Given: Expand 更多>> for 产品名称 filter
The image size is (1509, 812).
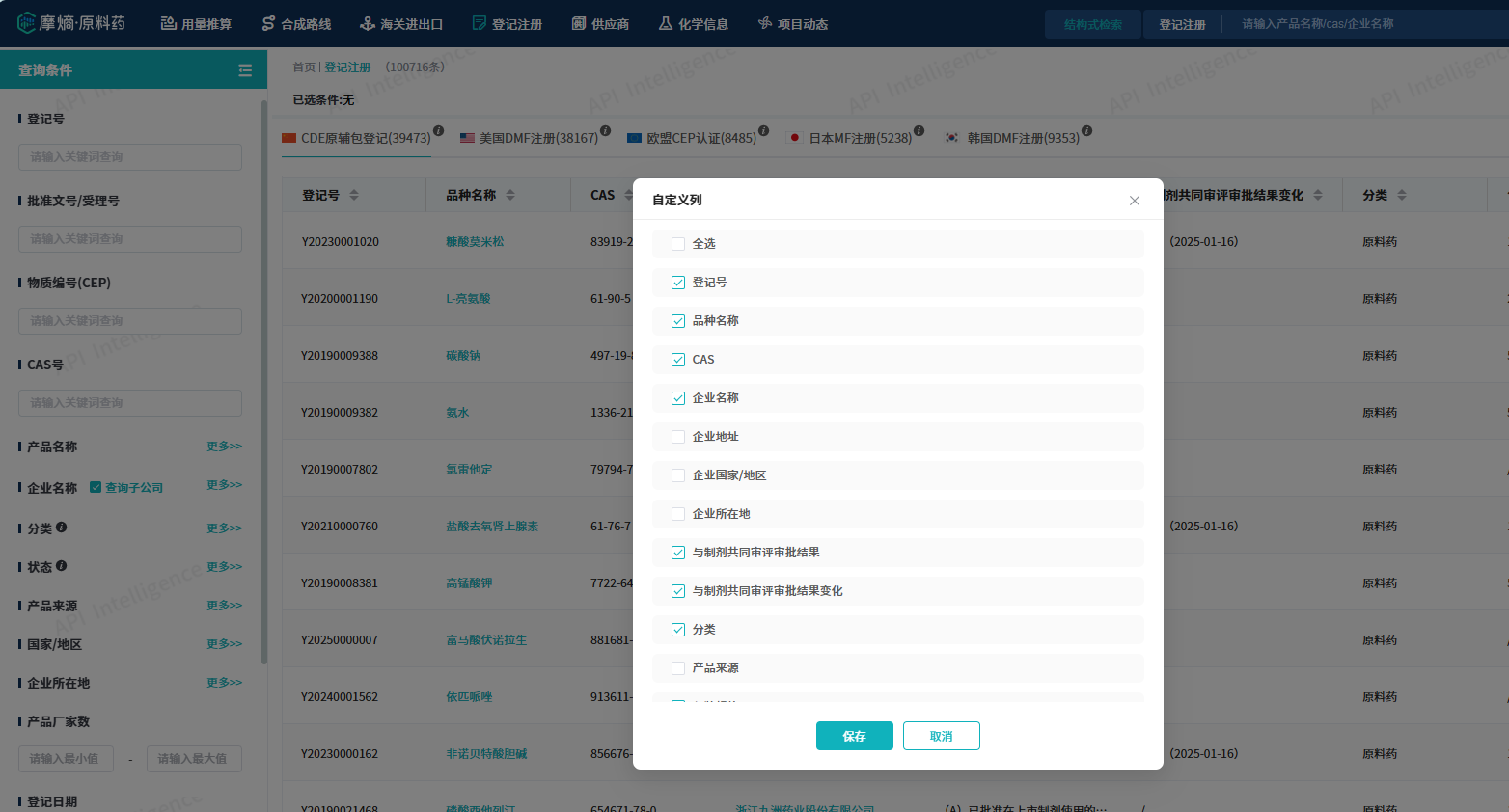Looking at the screenshot, I should [x=224, y=447].
